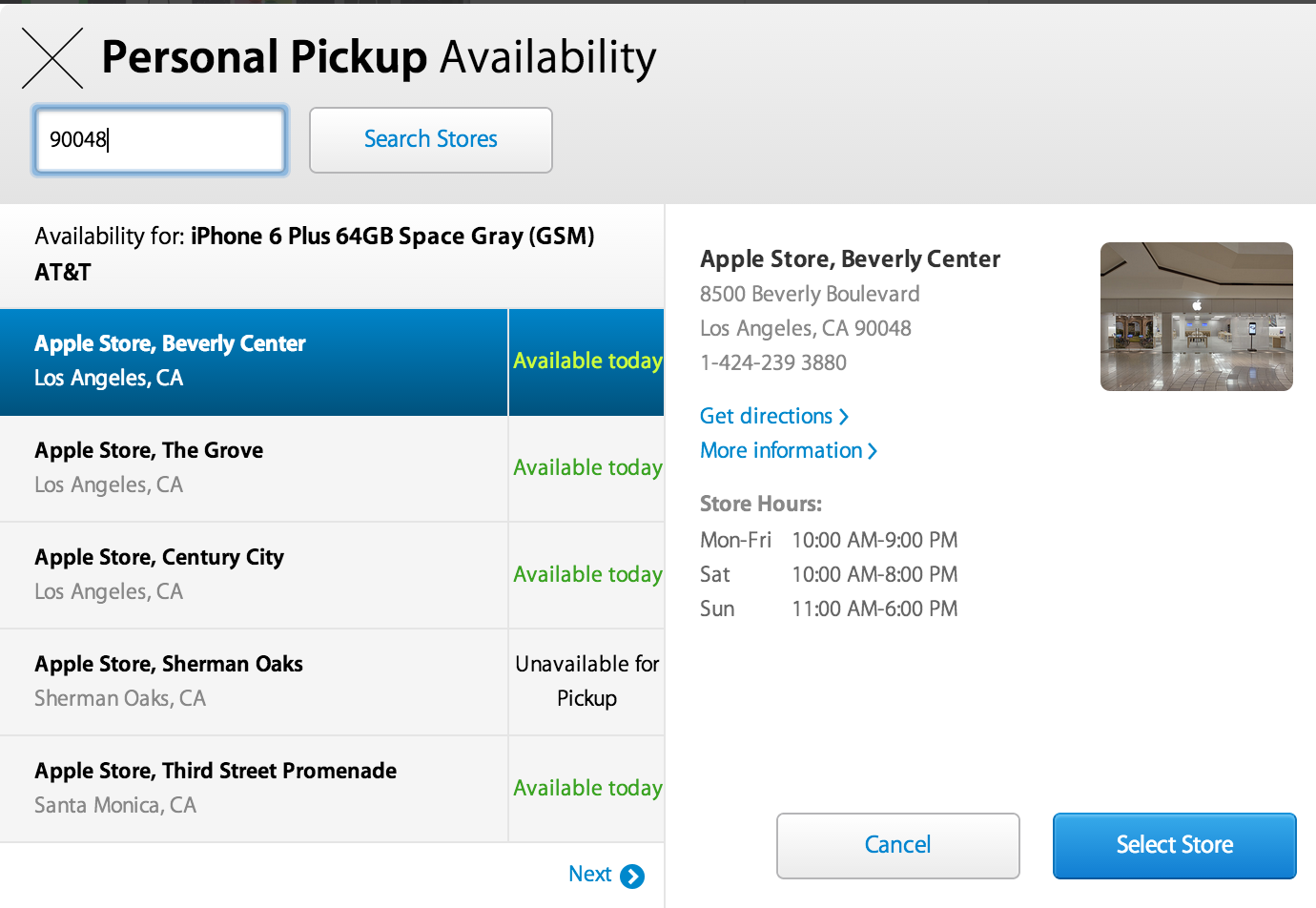Click the zip code field containing 90048
This screenshot has height=908, width=1316.
tap(160, 140)
